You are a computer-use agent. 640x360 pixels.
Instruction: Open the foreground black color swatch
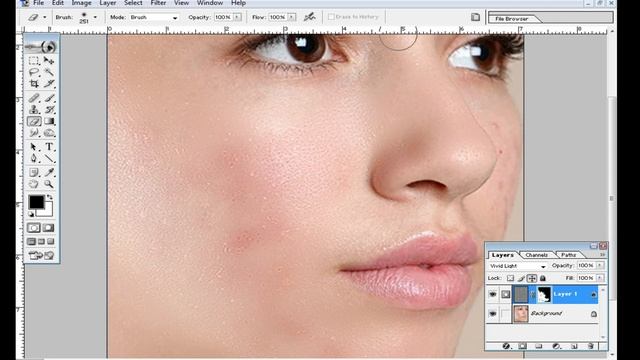click(36, 202)
